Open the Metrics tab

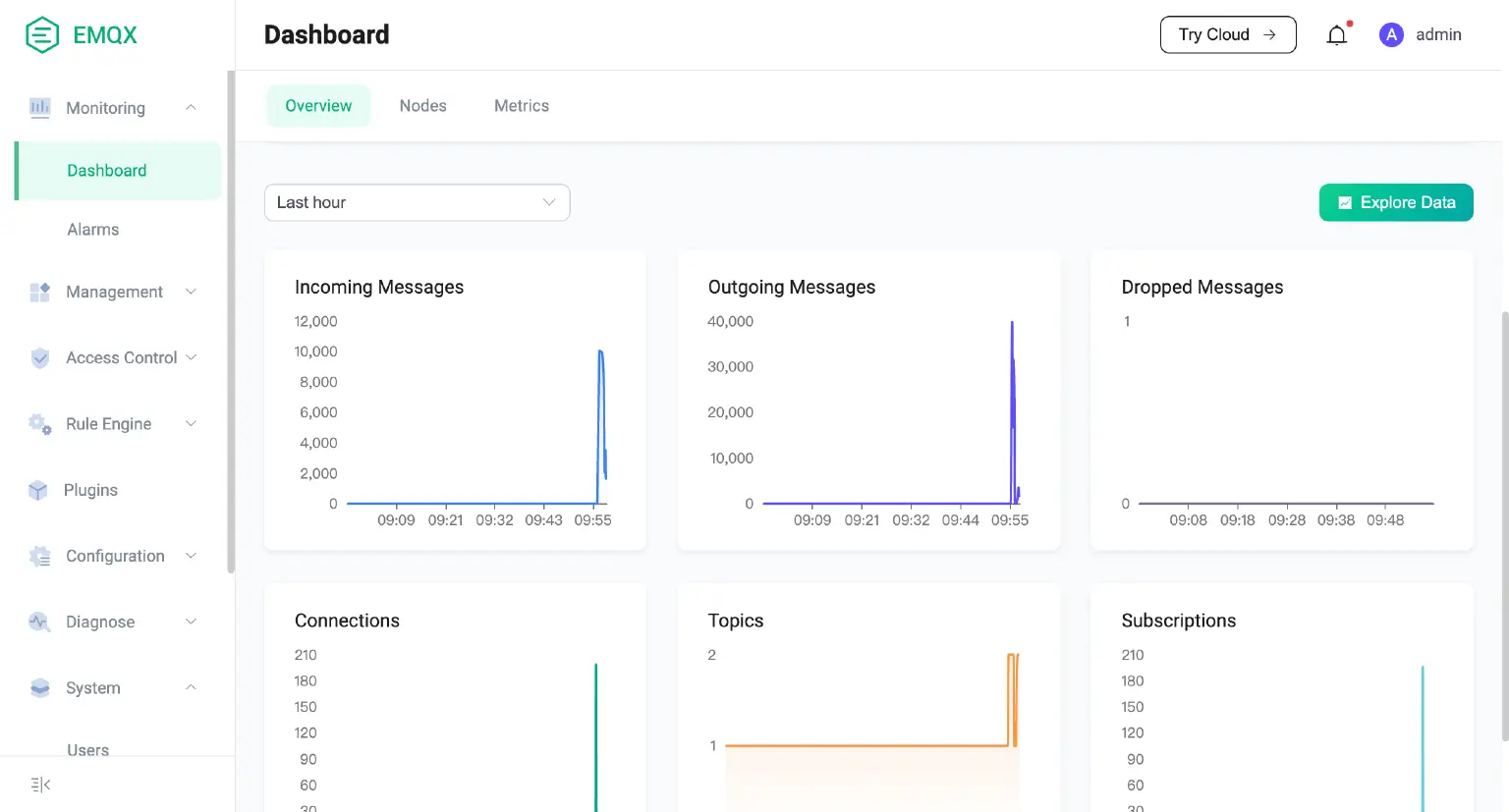(521, 105)
